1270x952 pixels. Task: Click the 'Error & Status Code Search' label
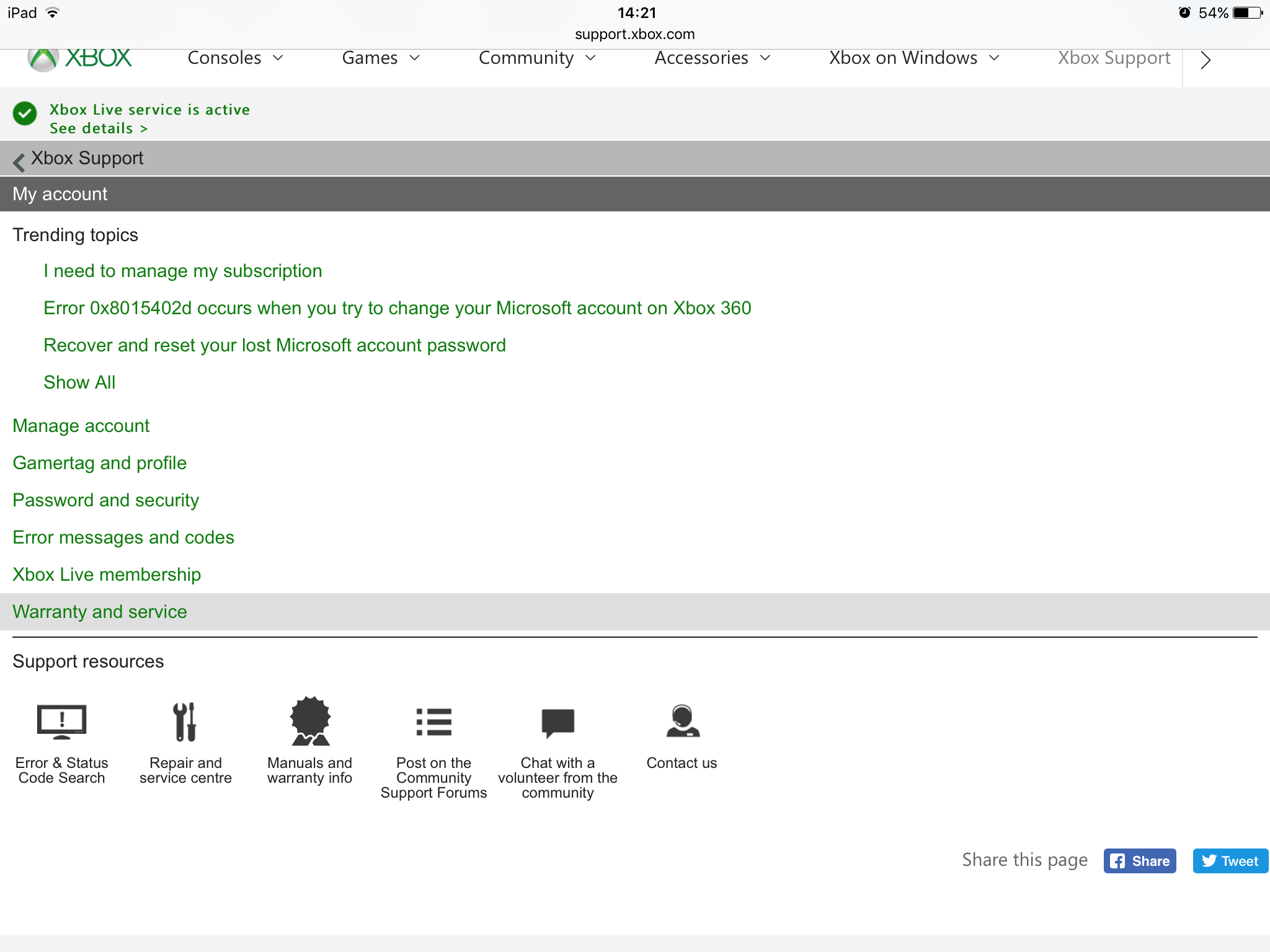click(x=62, y=770)
